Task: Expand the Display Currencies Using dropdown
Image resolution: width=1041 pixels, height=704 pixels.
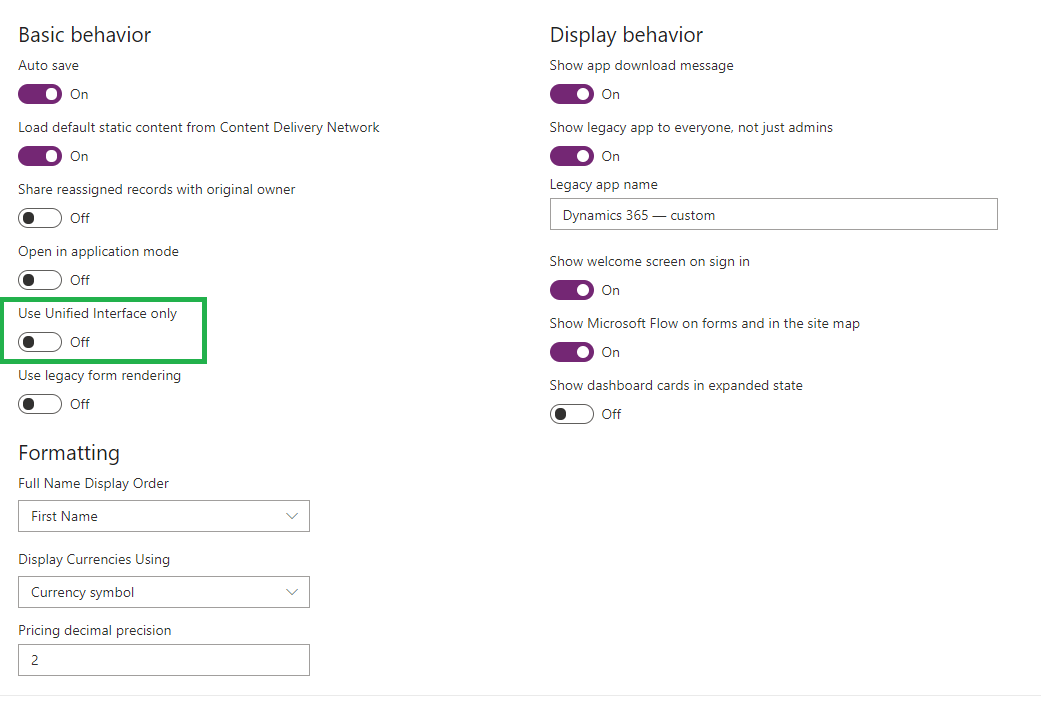Action: click(x=164, y=592)
